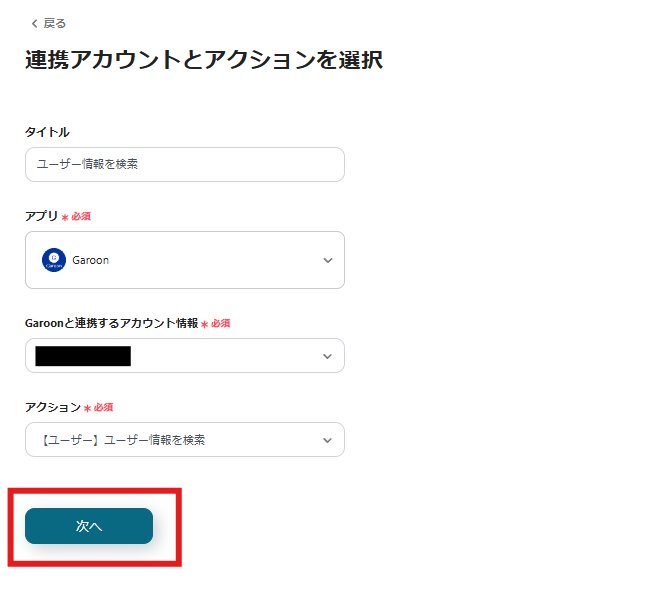
Task: Click the red asterisk beside アプリ
Action: click(65, 217)
